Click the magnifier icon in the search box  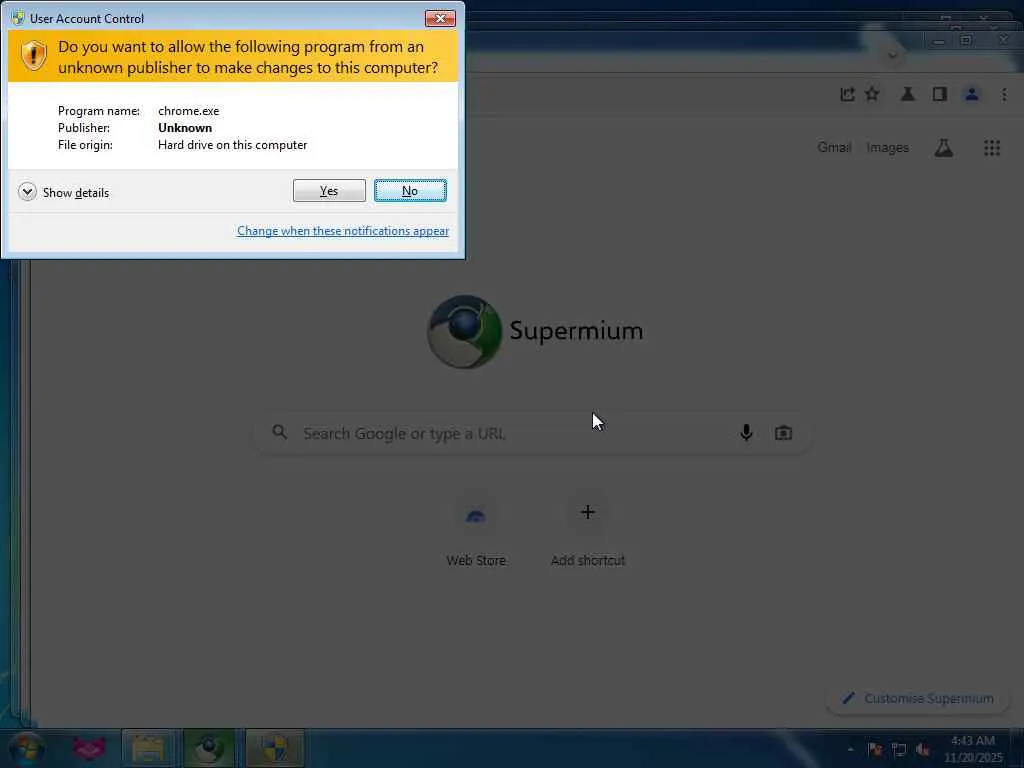point(280,432)
